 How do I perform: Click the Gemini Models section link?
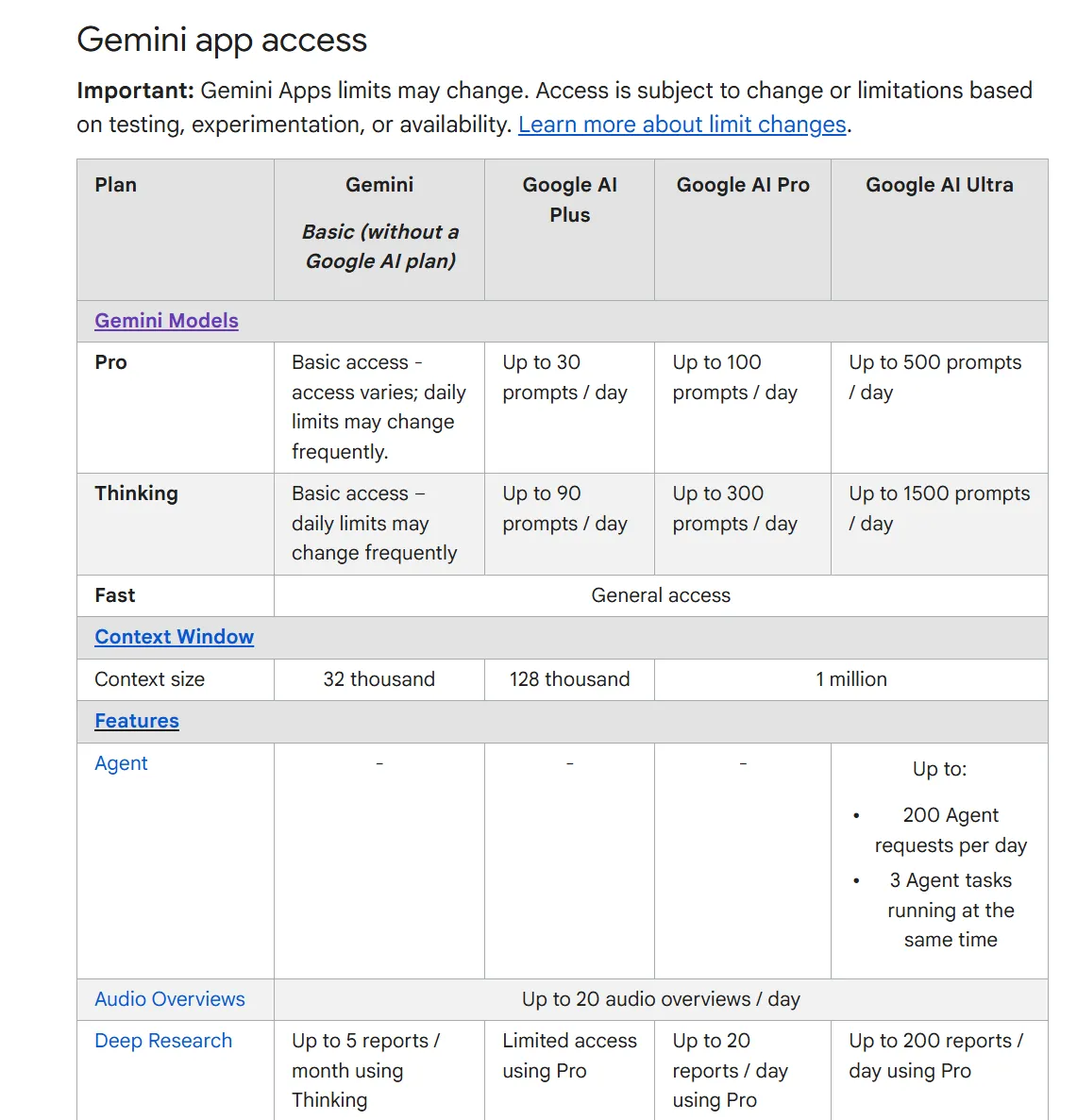pos(166,321)
